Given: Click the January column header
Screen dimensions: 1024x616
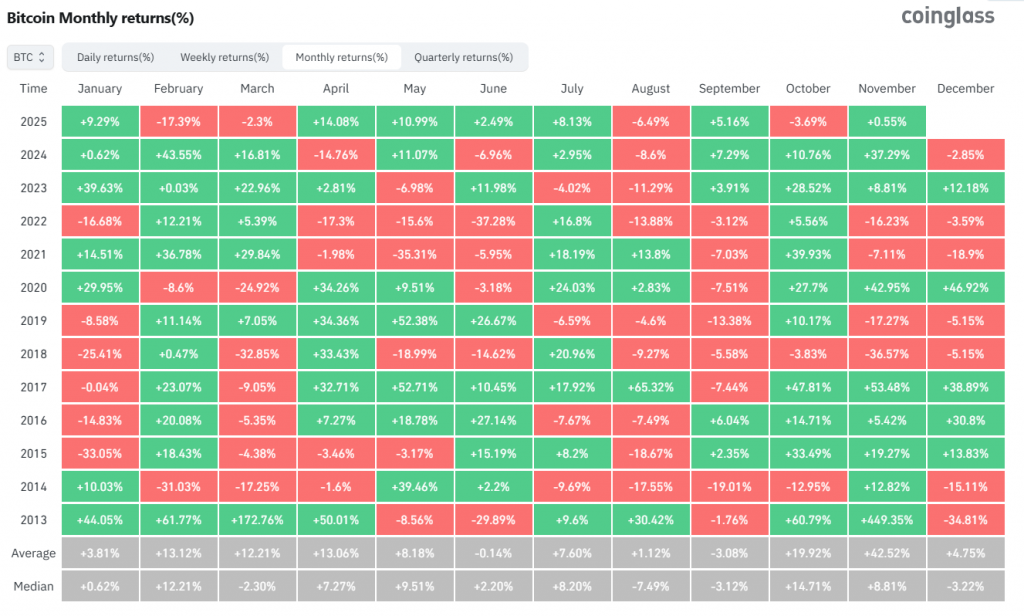Looking at the screenshot, I should coord(100,88).
